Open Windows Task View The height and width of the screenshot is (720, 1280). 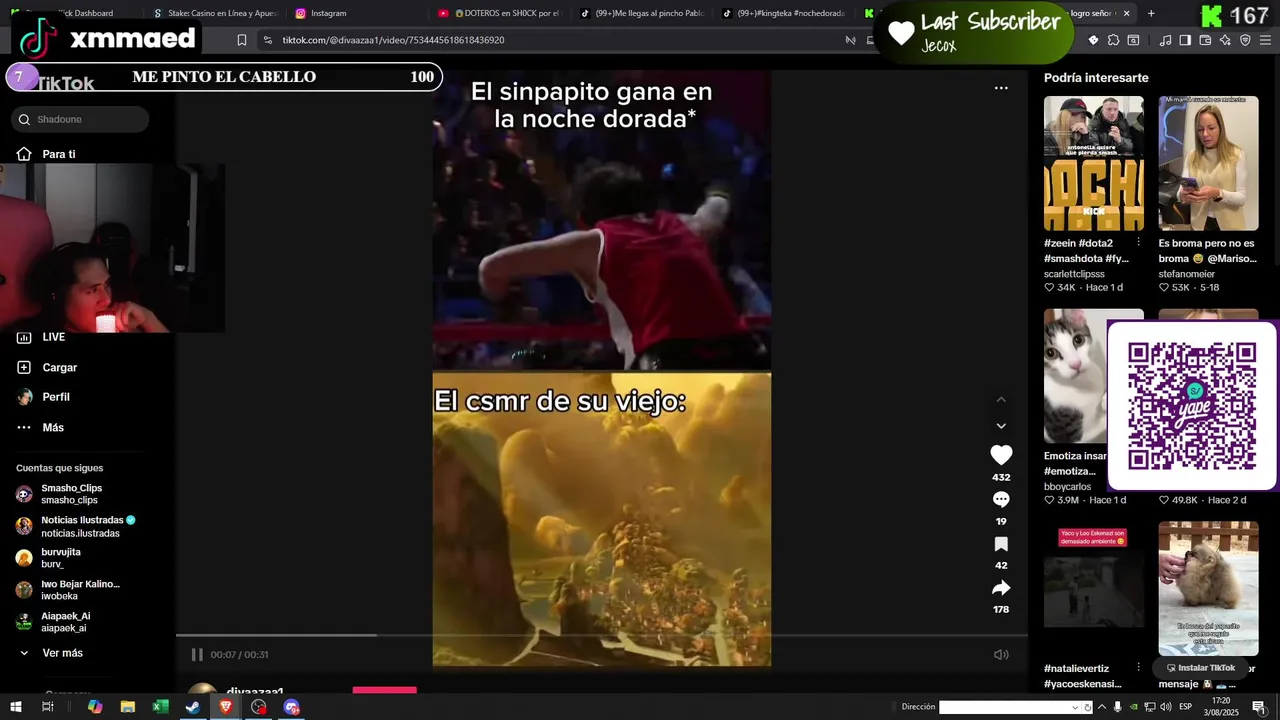[x=47, y=707]
